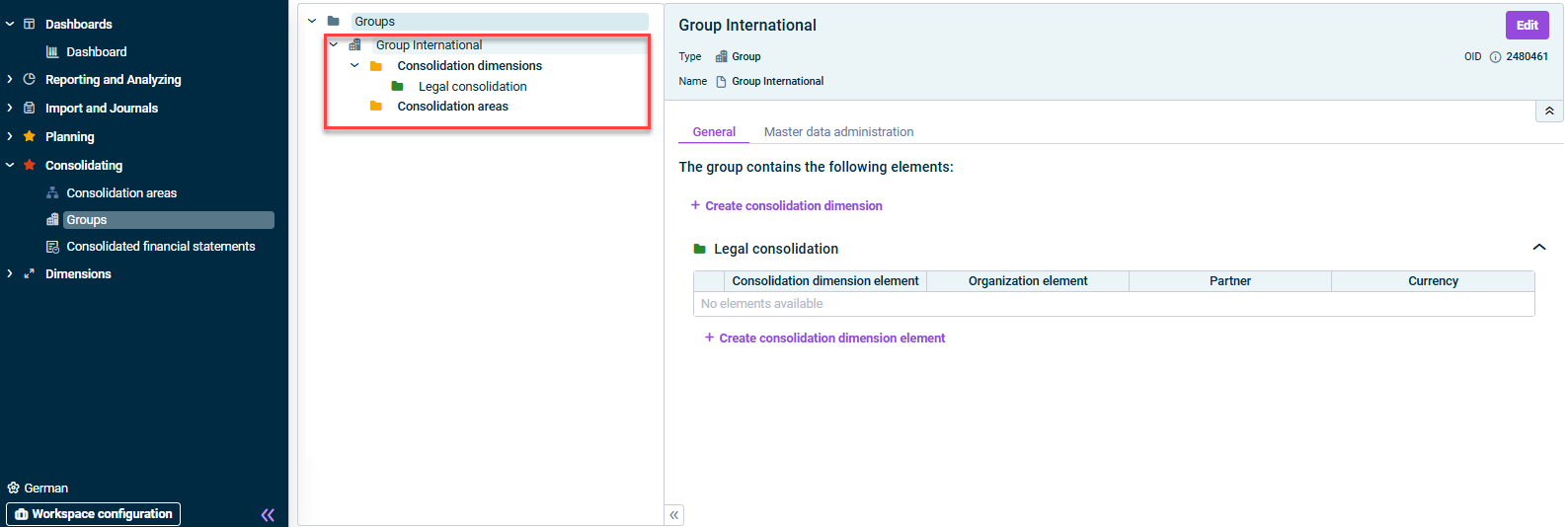This screenshot has width=1568, height=527.
Task: Collapse the Dashboards sidebar section
Action: 10,24
